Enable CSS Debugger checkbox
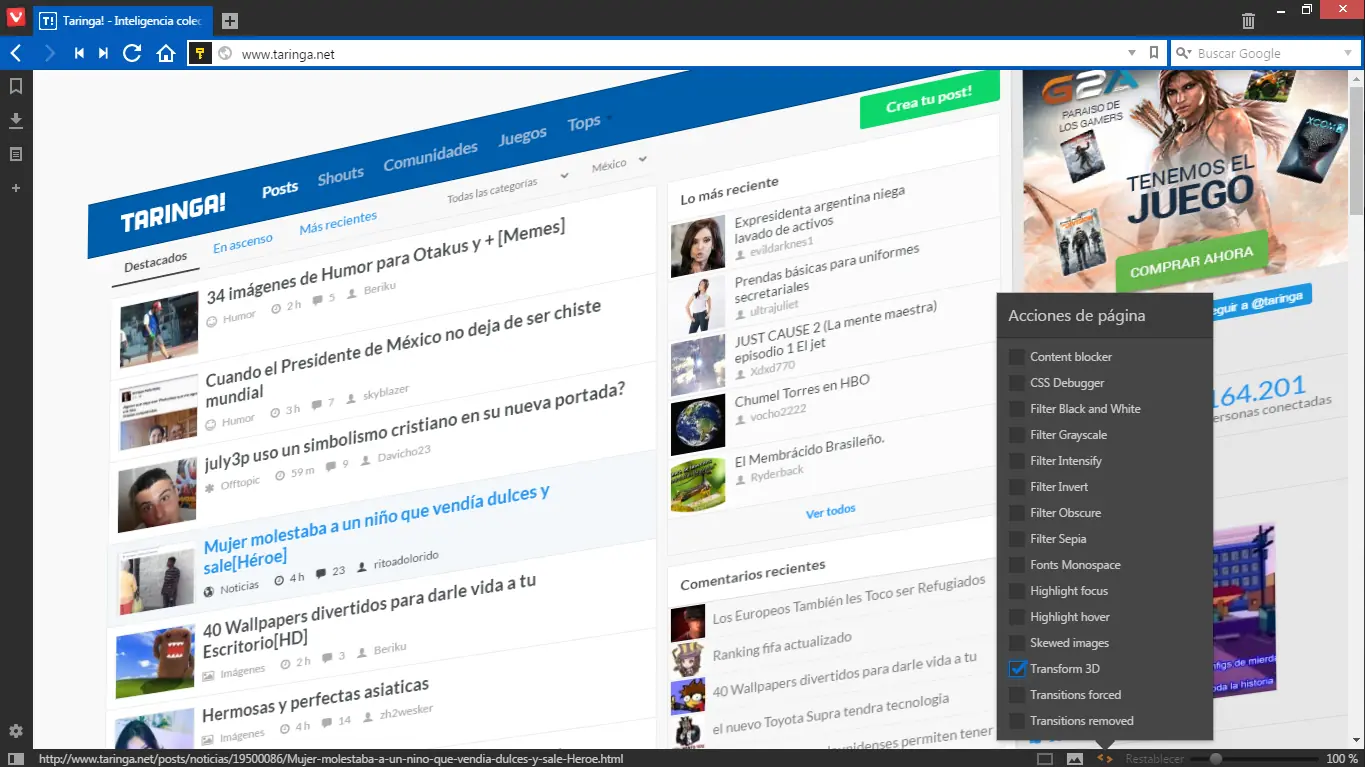 [1017, 383]
